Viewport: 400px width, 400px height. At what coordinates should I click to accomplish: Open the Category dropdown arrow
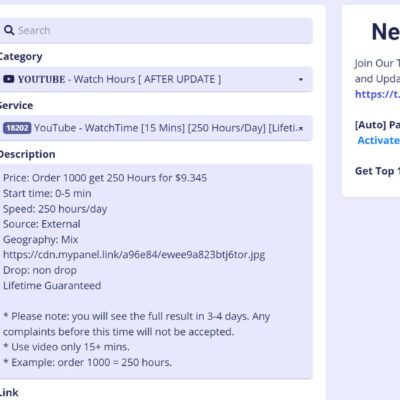301,79
